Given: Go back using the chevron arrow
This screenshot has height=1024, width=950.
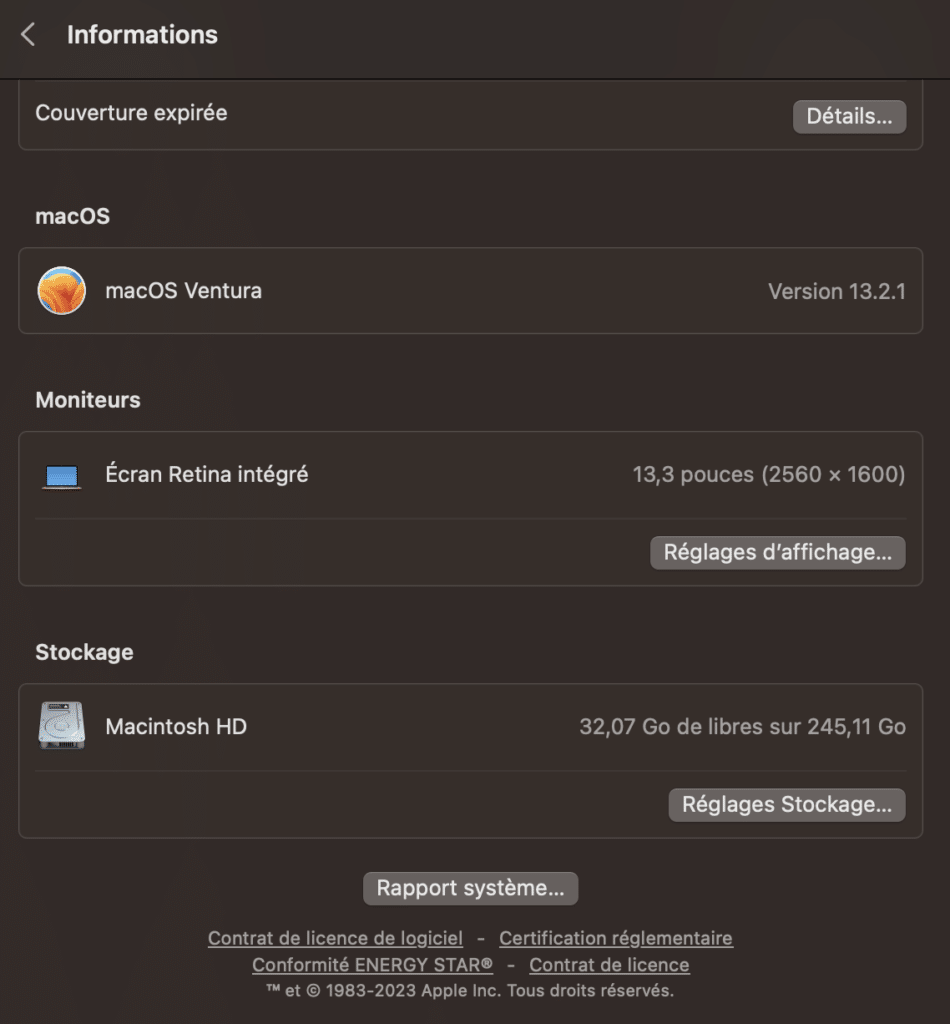Looking at the screenshot, I should pos(27,35).
